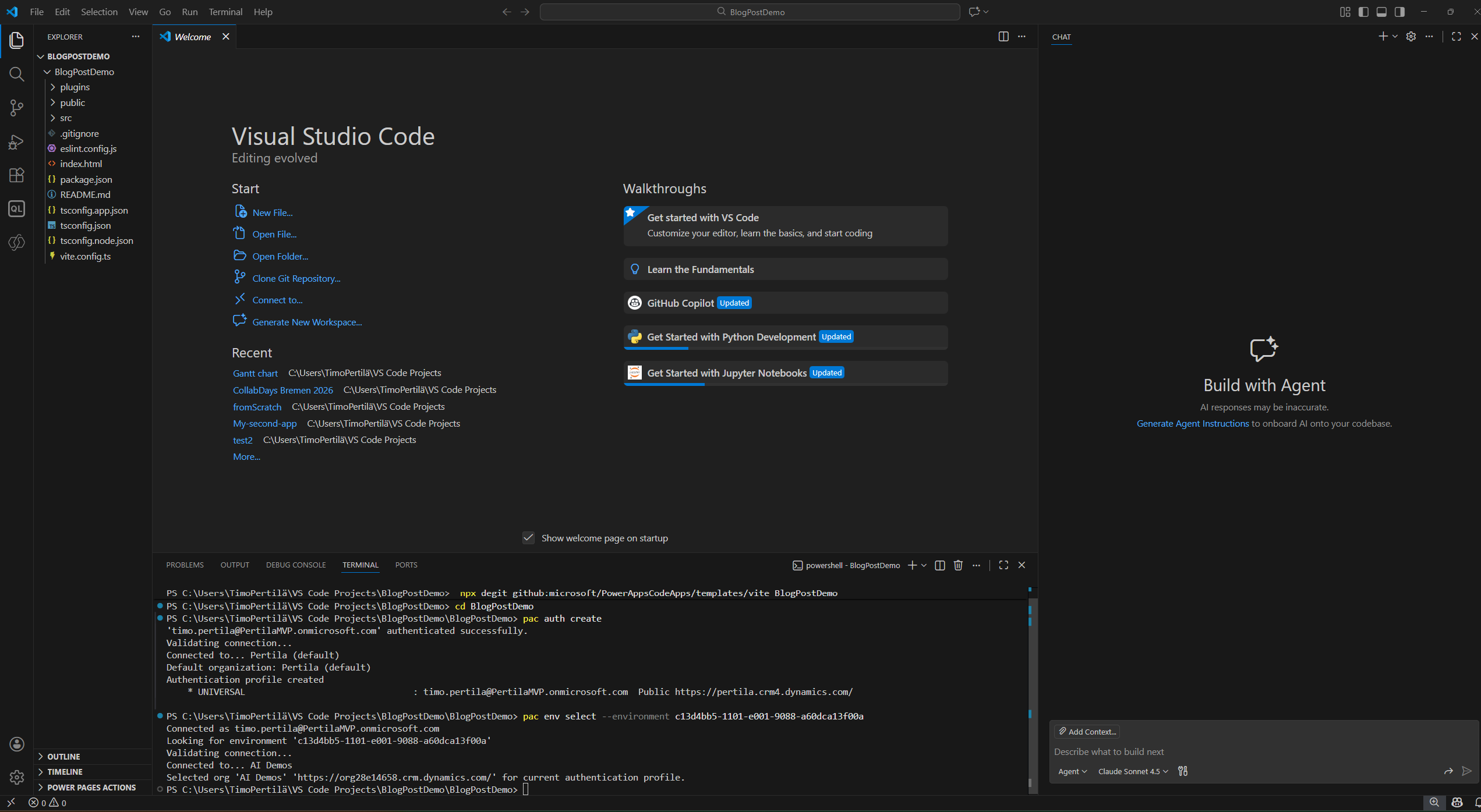Open the Run and Debug view
Screen dimensions: 1481x812
[x=16, y=142]
